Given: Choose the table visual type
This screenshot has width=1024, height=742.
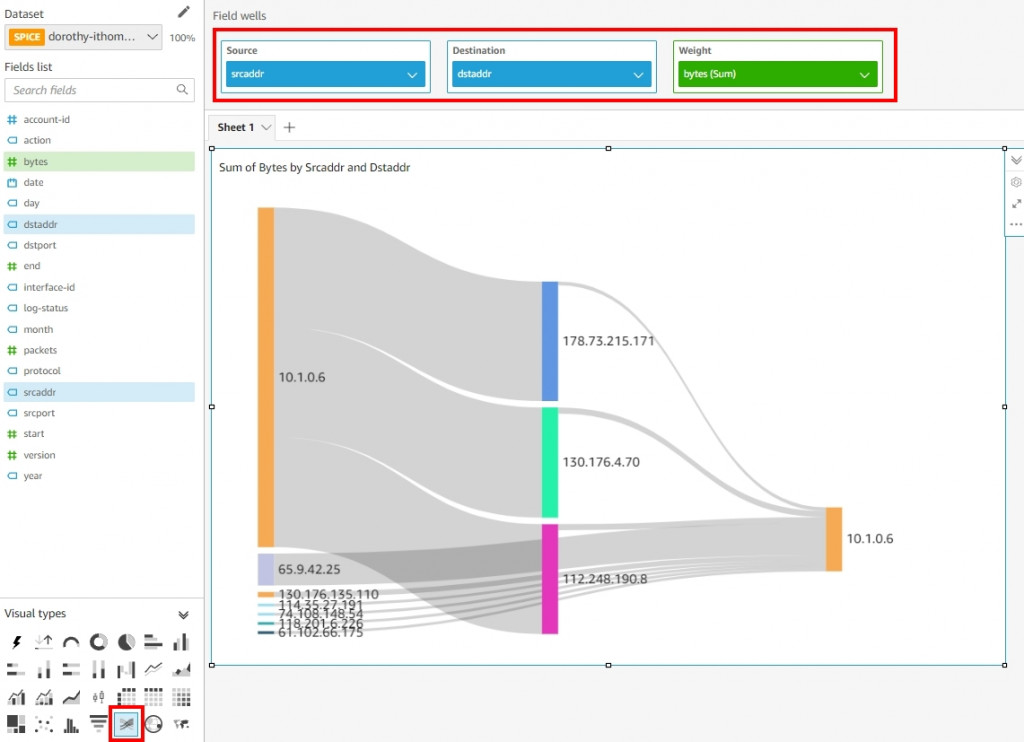Looking at the screenshot, I should pyautogui.click(x=153, y=697).
